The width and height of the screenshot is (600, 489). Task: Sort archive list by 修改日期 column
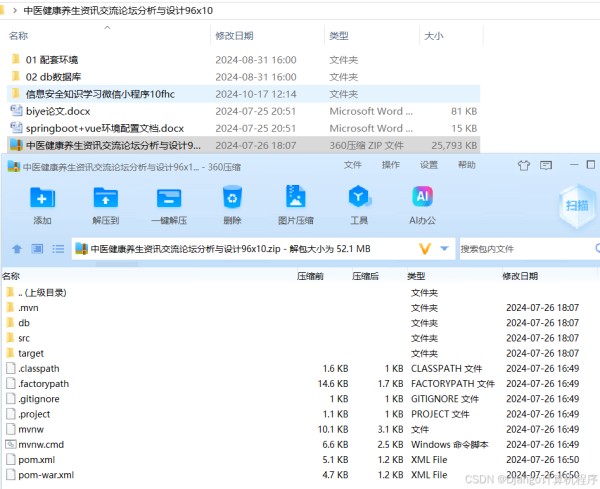pos(520,276)
